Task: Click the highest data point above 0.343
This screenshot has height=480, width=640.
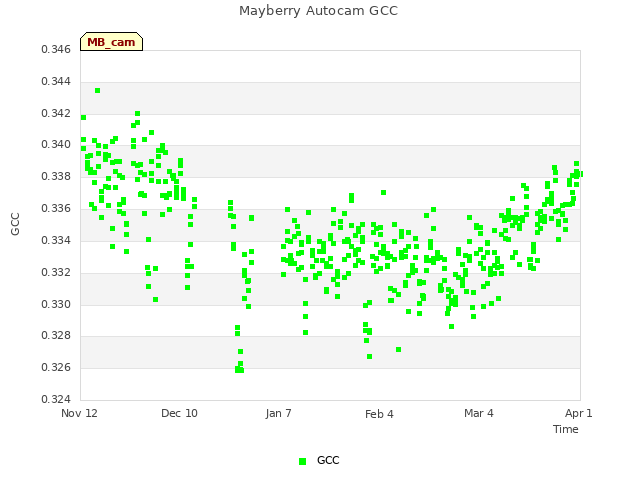Action: click(98, 91)
